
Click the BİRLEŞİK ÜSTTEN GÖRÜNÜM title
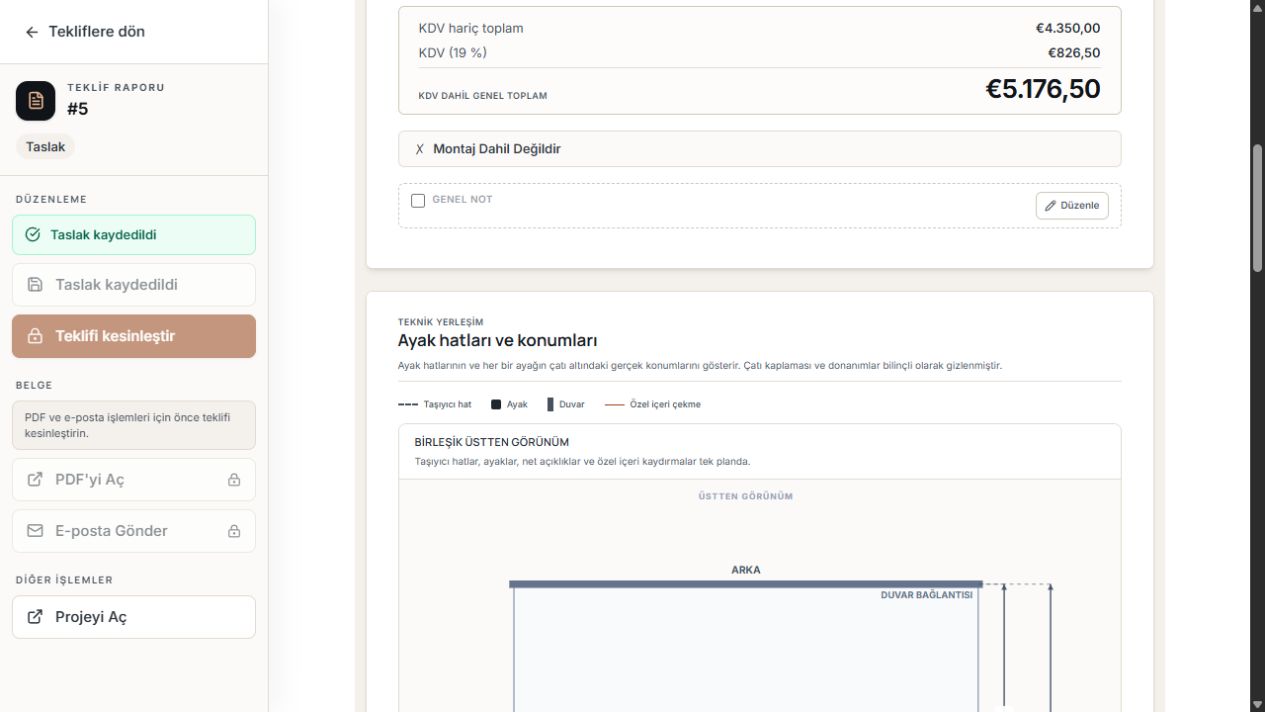492,442
